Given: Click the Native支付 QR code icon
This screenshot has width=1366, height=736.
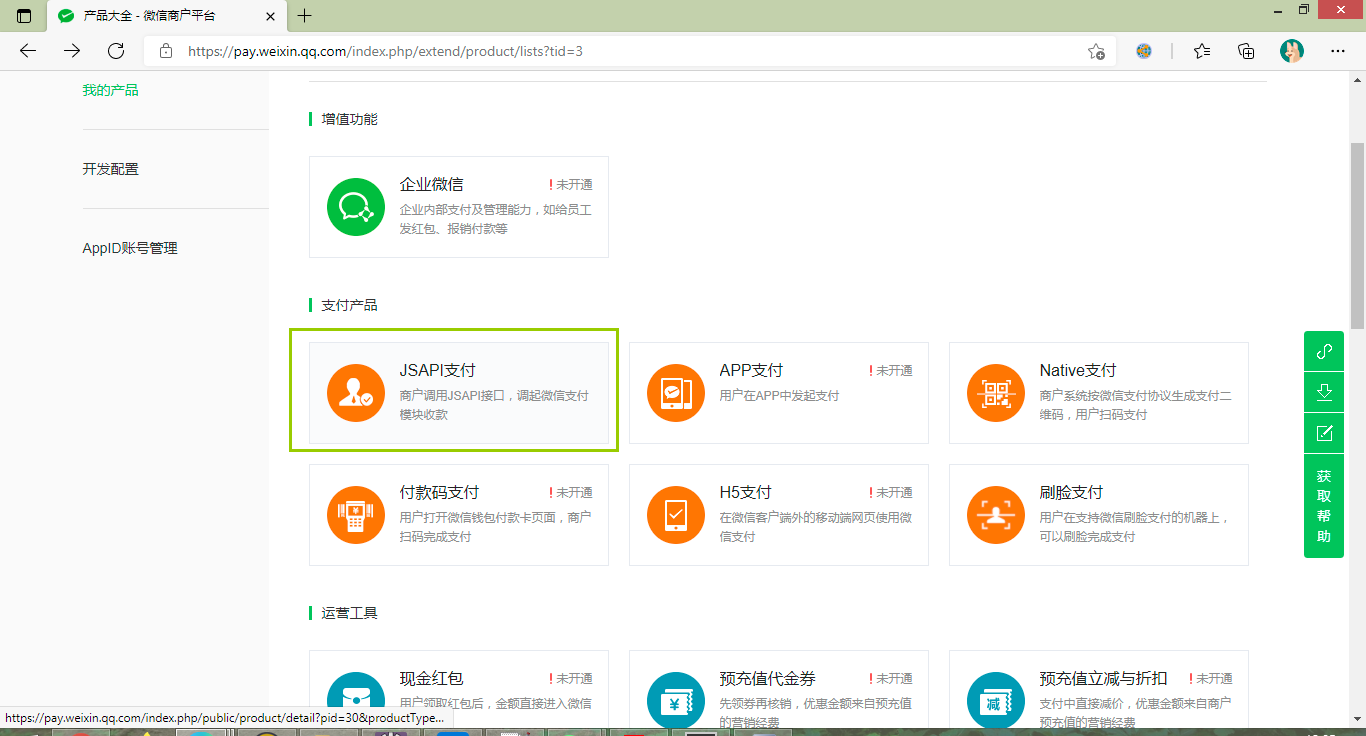Looking at the screenshot, I should [x=996, y=393].
